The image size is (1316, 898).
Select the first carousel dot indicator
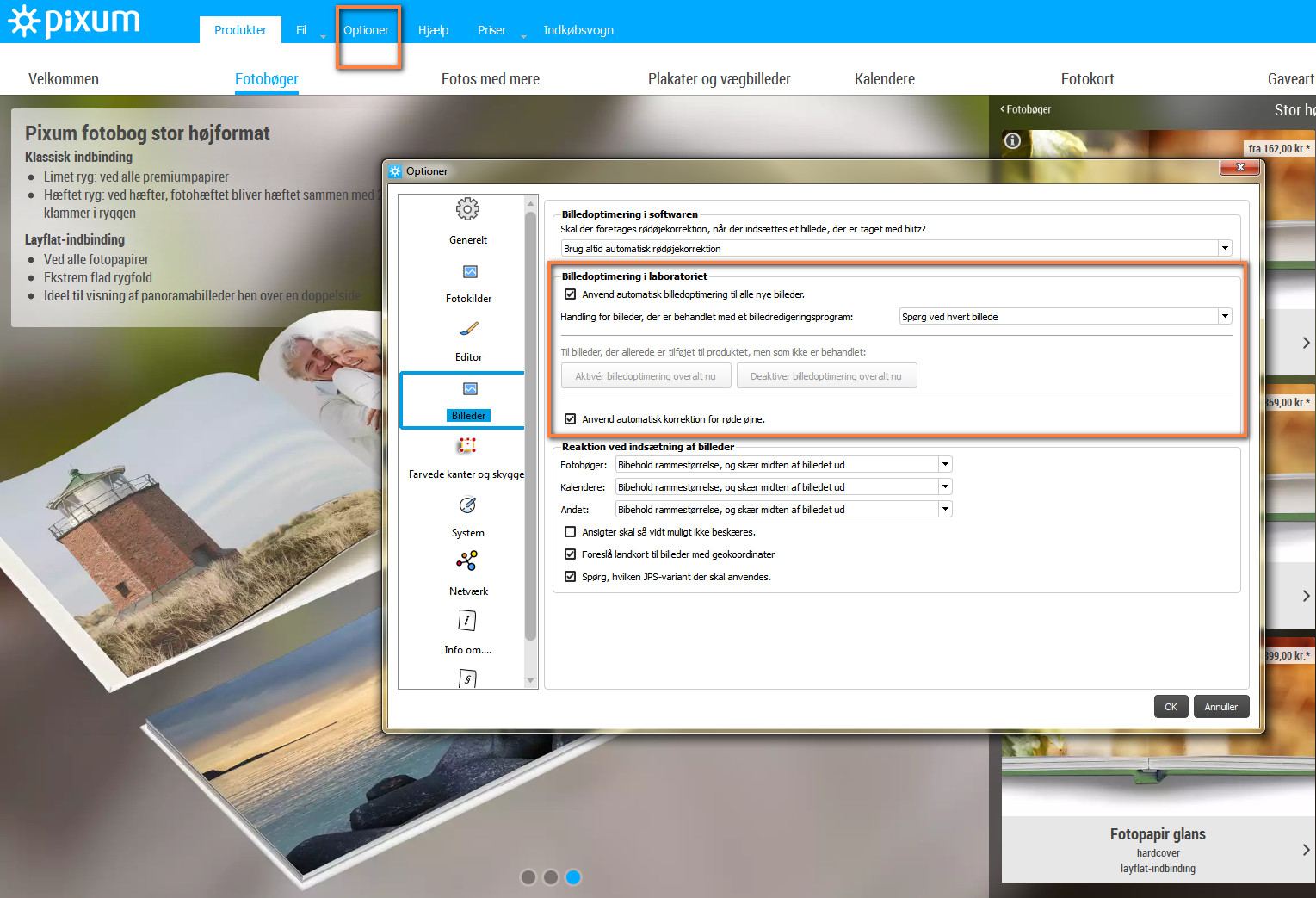point(528,877)
